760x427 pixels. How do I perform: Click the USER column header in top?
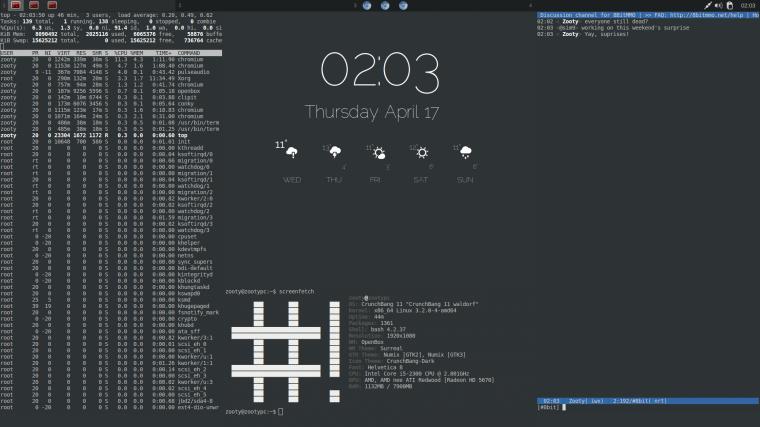pyautogui.click(x=7, y=53)
